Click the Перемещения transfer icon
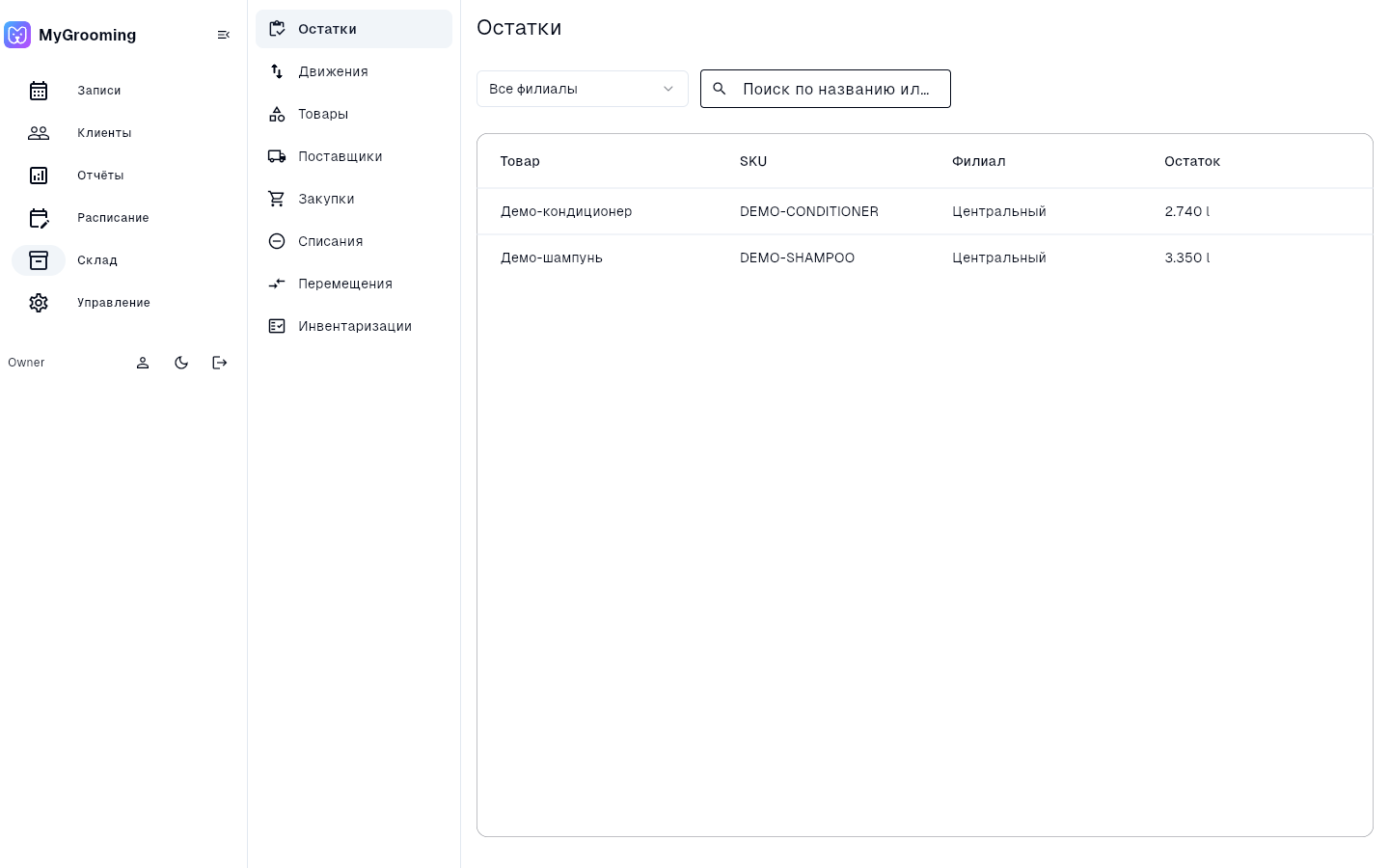Screen dimensions: 1389x868 [277, 284]
